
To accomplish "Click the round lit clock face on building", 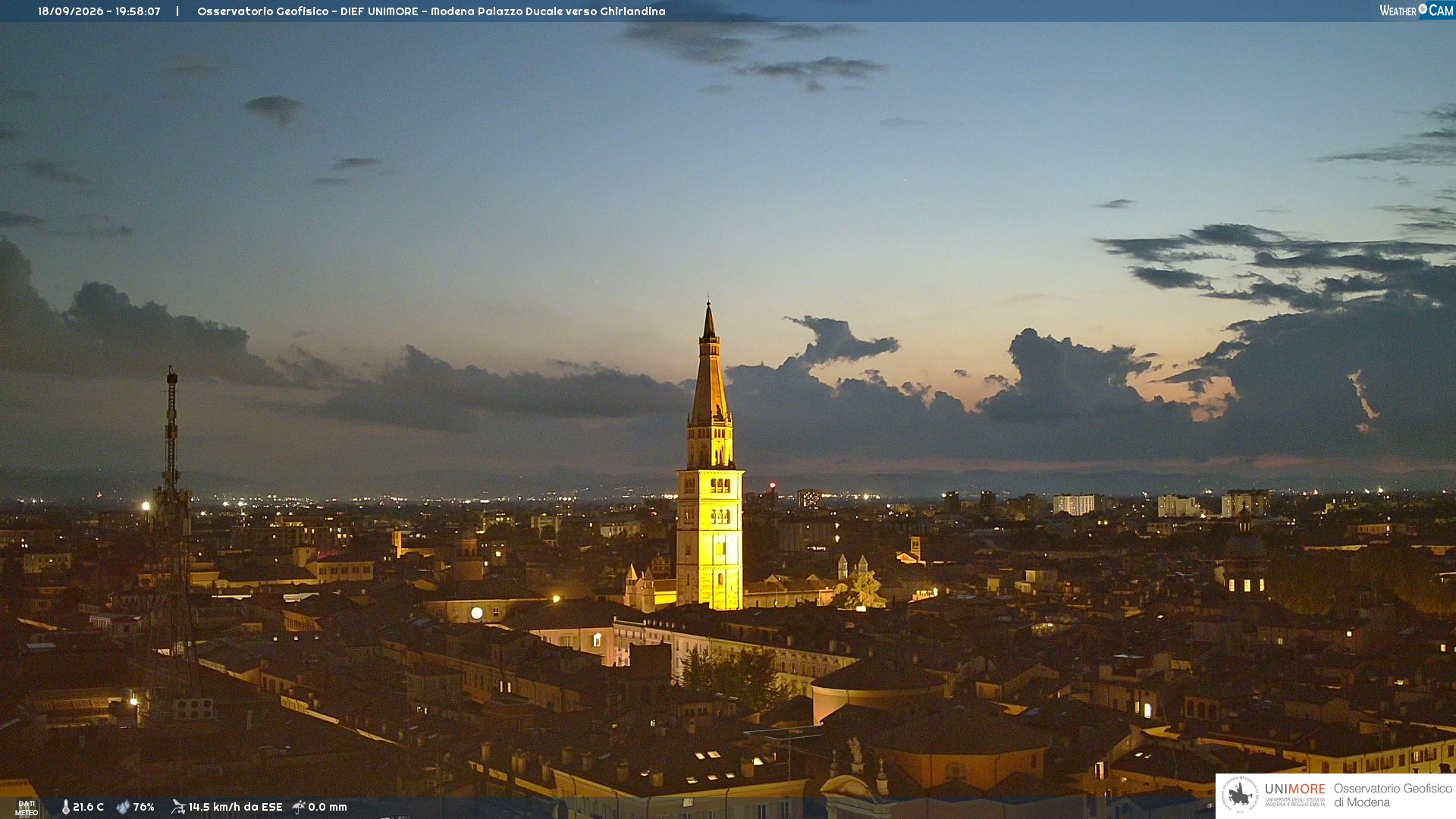I will [x=476, y=613].
